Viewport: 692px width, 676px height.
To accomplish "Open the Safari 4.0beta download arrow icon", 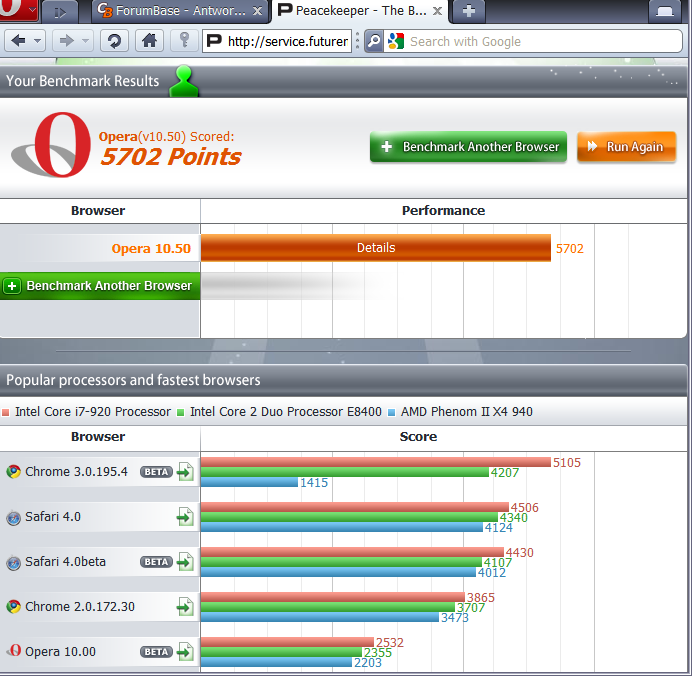I will coord(185,562).
